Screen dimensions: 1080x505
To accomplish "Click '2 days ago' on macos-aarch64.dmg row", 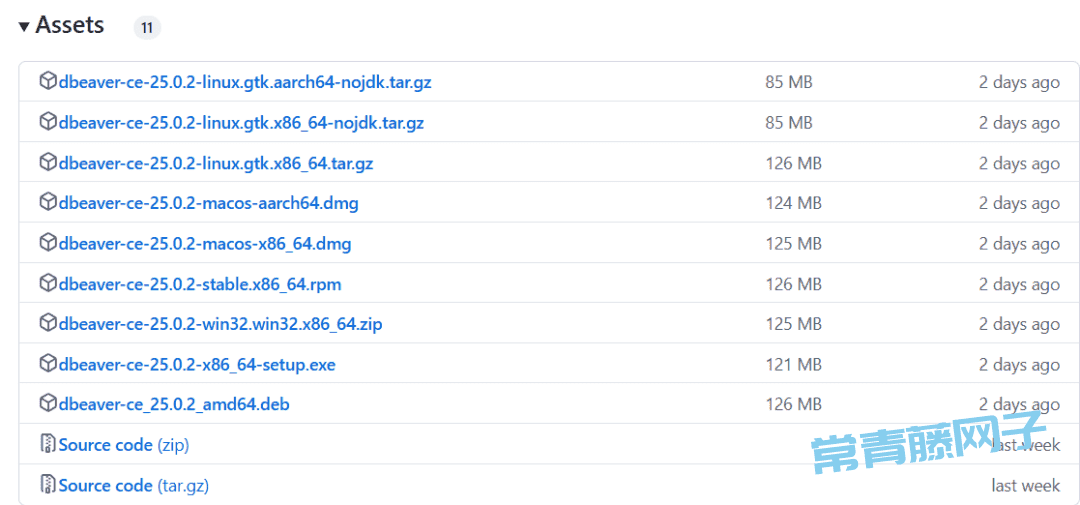I will 1019,204.
